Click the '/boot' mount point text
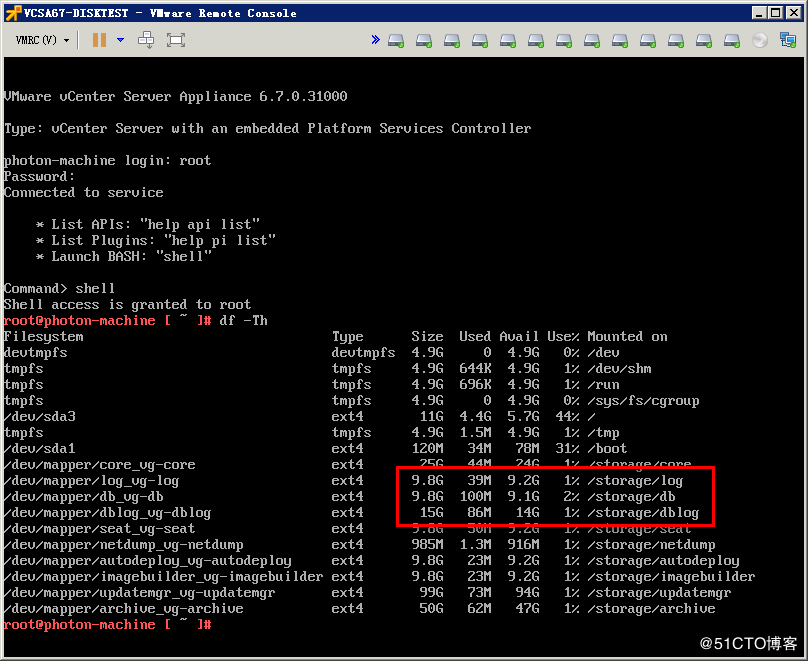 (607, 448)
